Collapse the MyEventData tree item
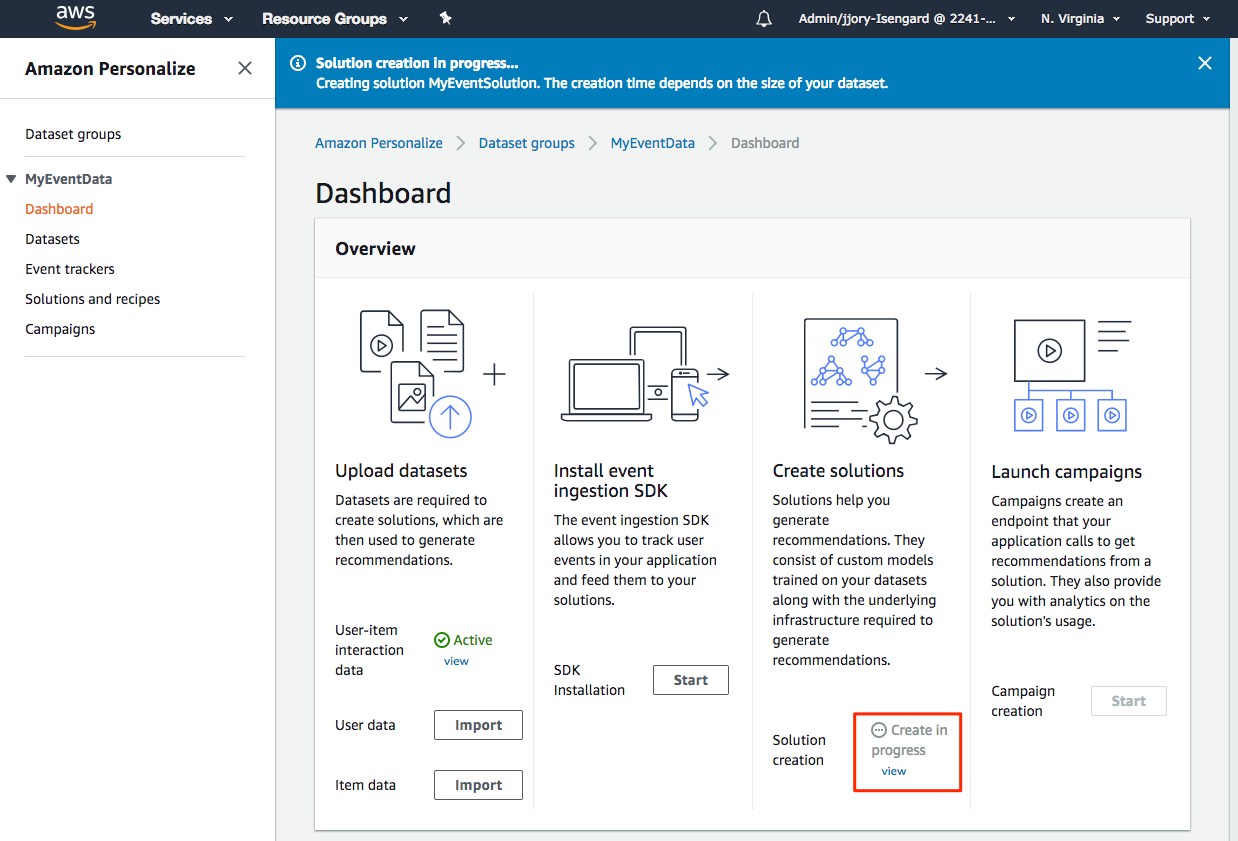Viewport: 1238px width, 841px height. [11, 178]
